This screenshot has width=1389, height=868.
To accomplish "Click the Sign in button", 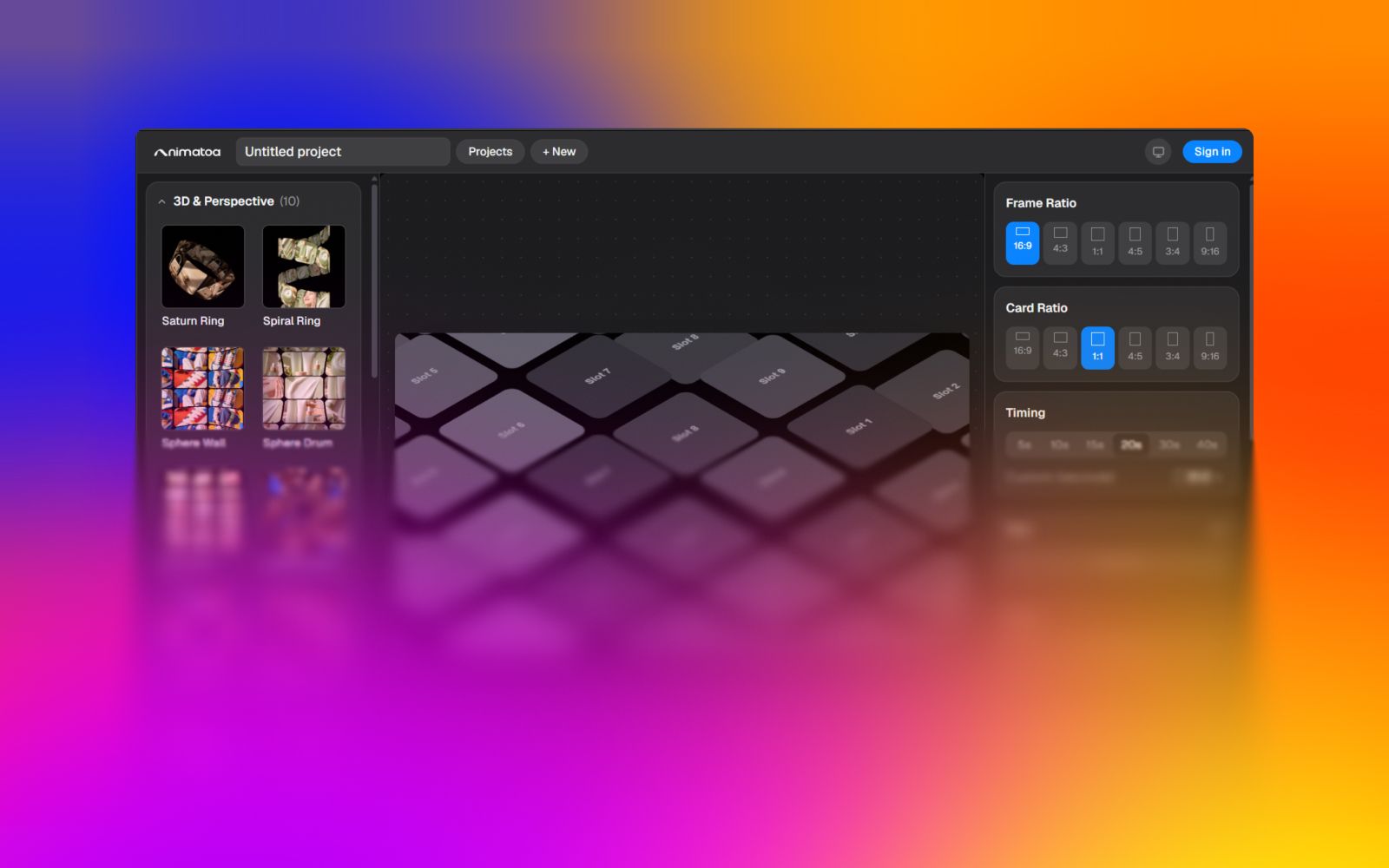I will [1212, 152].
